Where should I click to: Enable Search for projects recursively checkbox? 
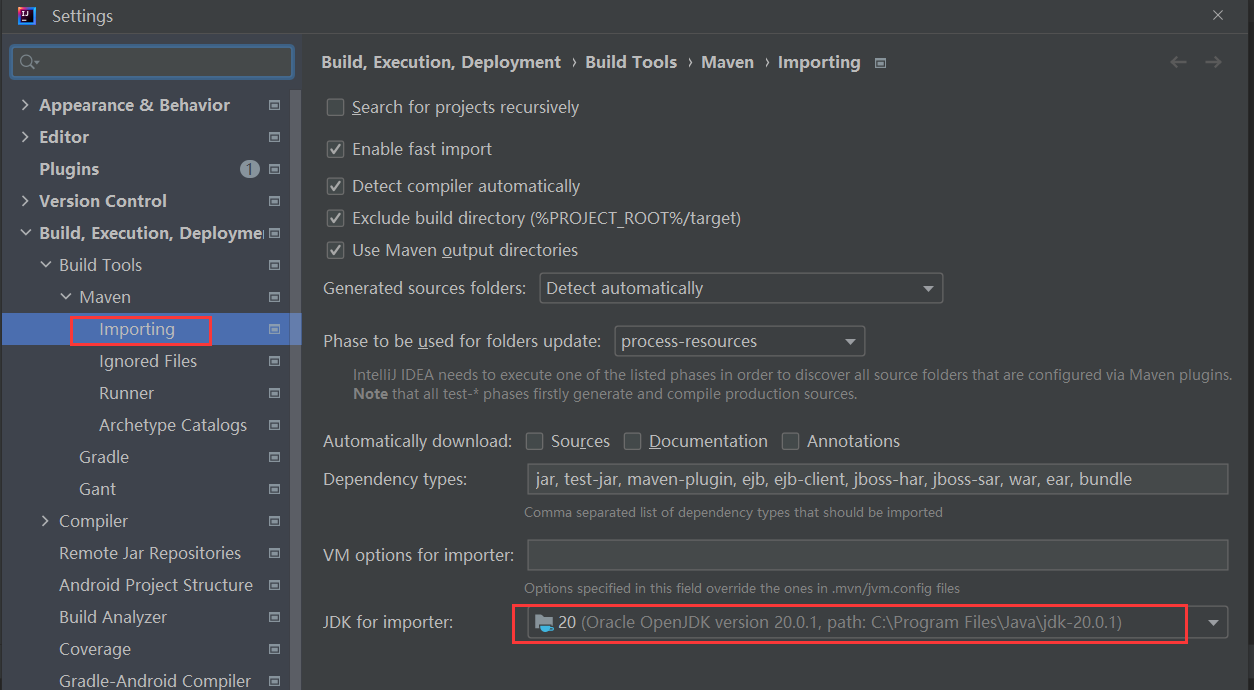click(x=336, y=107)
